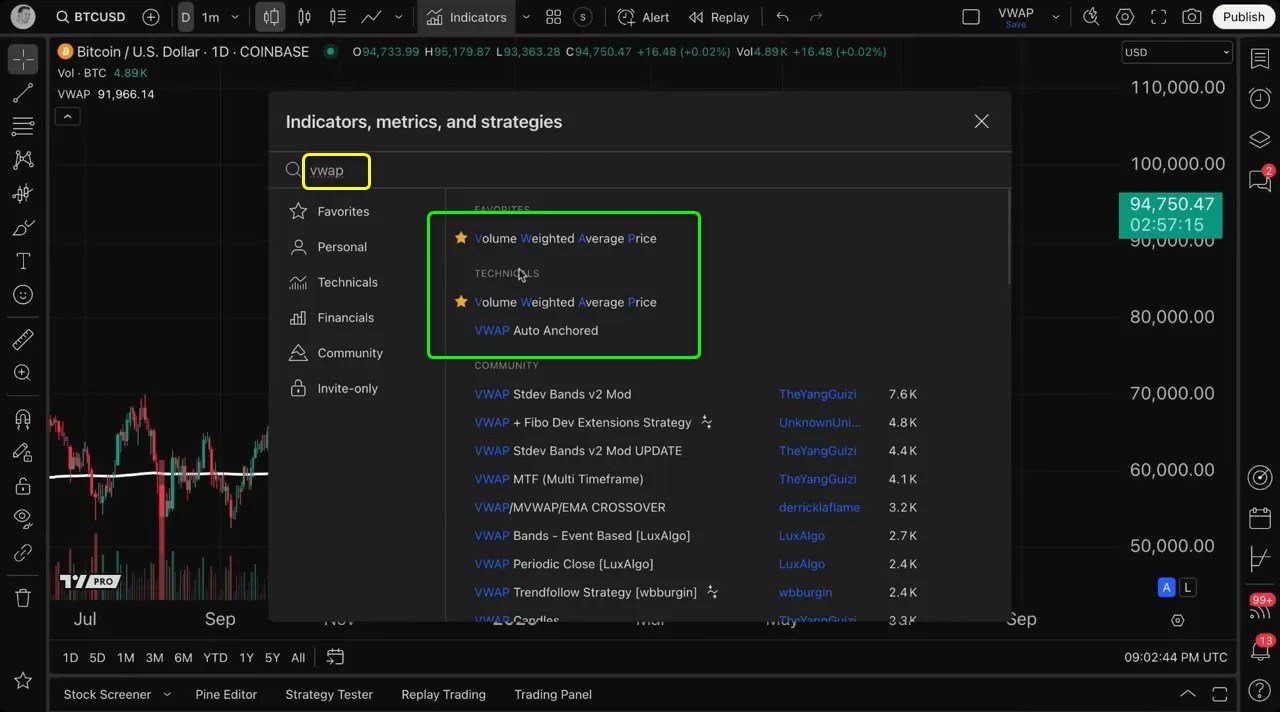The height and width of the screenshot is (712, 1280).
Task: Take a chart snapshot with camera icon
Action: pos(1191,17)
